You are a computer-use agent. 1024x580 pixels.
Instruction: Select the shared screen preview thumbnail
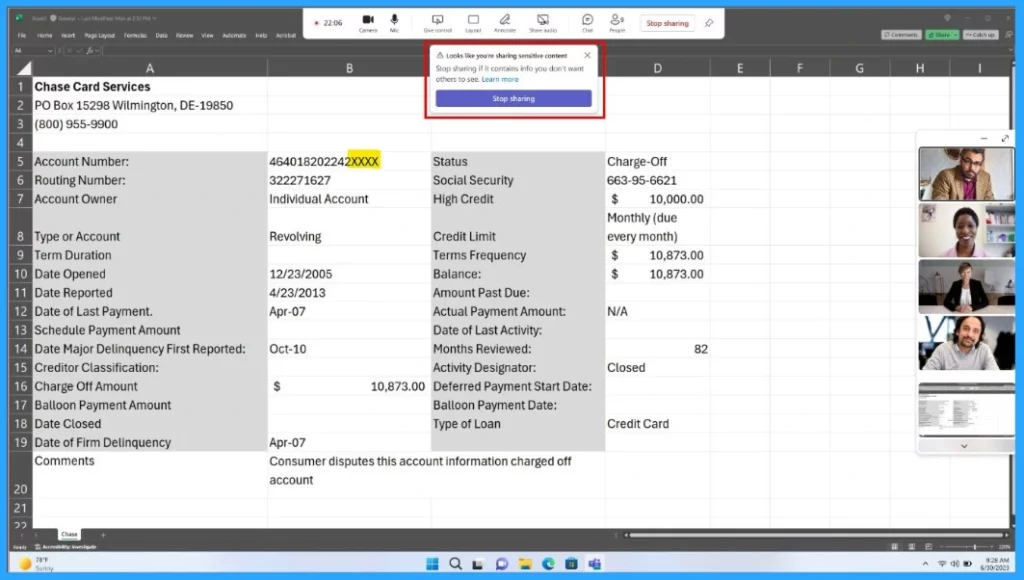967,410
